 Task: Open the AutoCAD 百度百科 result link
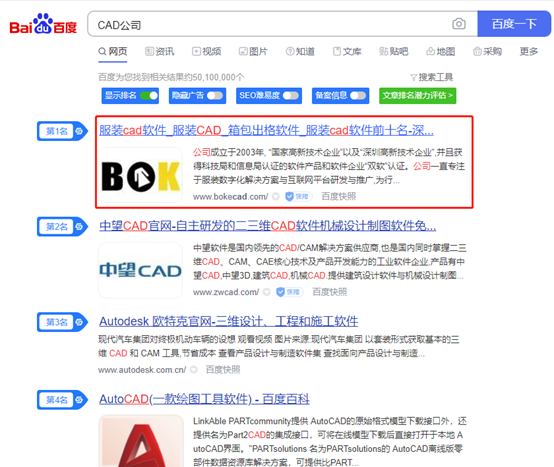click(204, 399)
